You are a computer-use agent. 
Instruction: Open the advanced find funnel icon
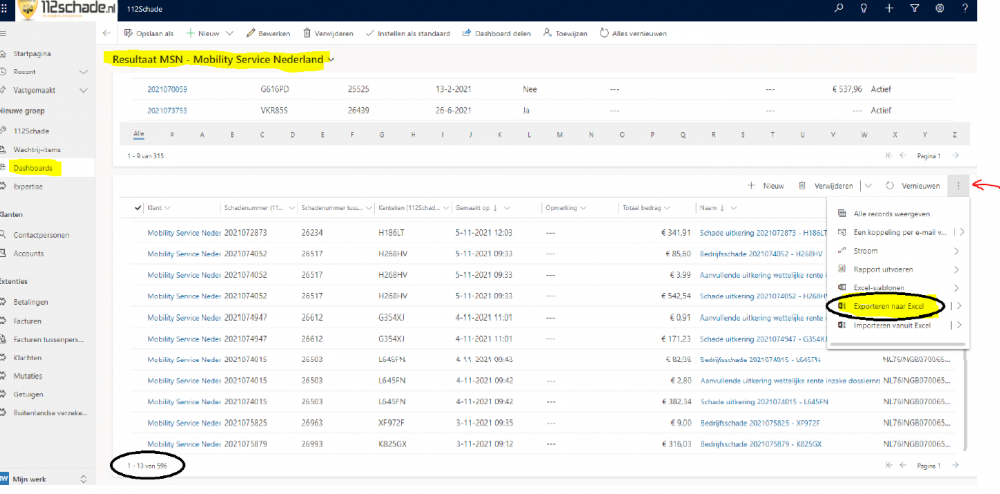(x=914, y=8)
